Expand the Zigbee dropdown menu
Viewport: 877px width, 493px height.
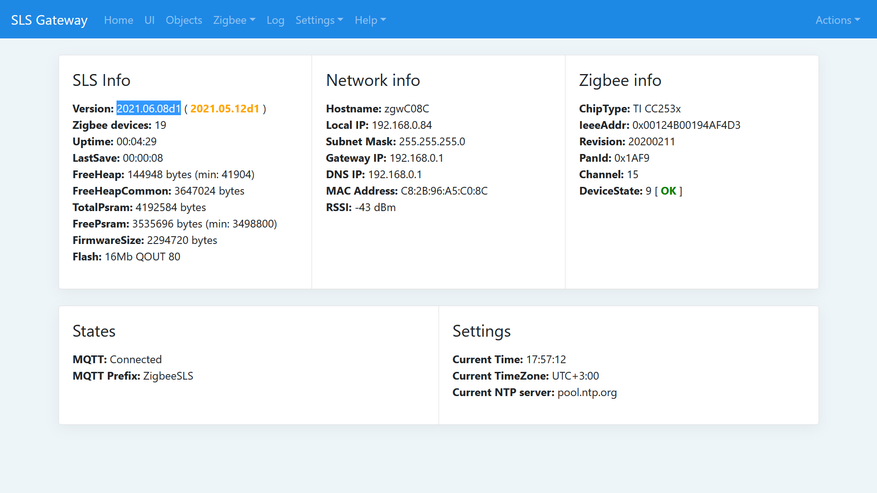point(234,20)
